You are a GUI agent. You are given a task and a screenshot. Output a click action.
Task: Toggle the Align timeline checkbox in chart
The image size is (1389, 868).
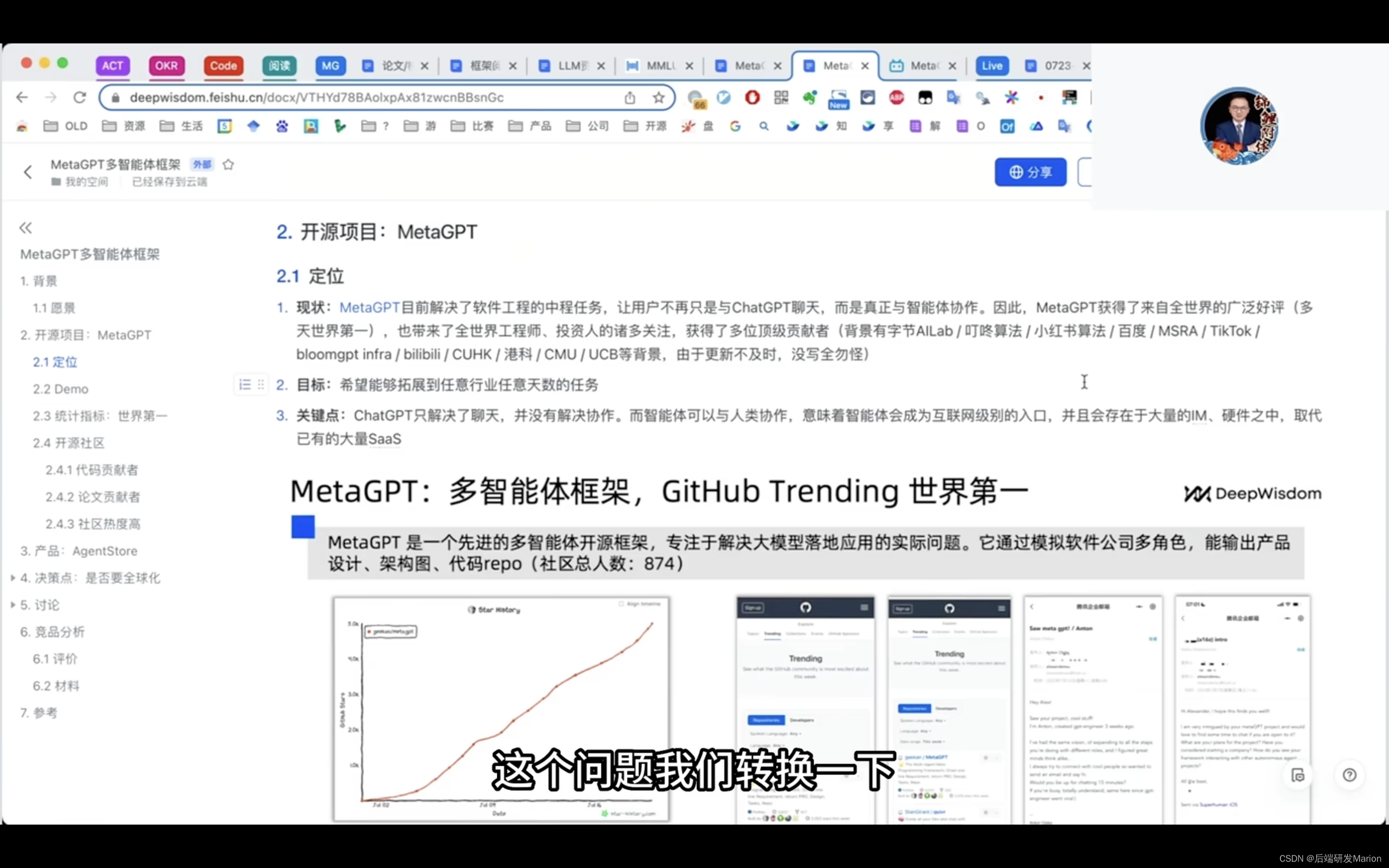click(x=621, y=604)
